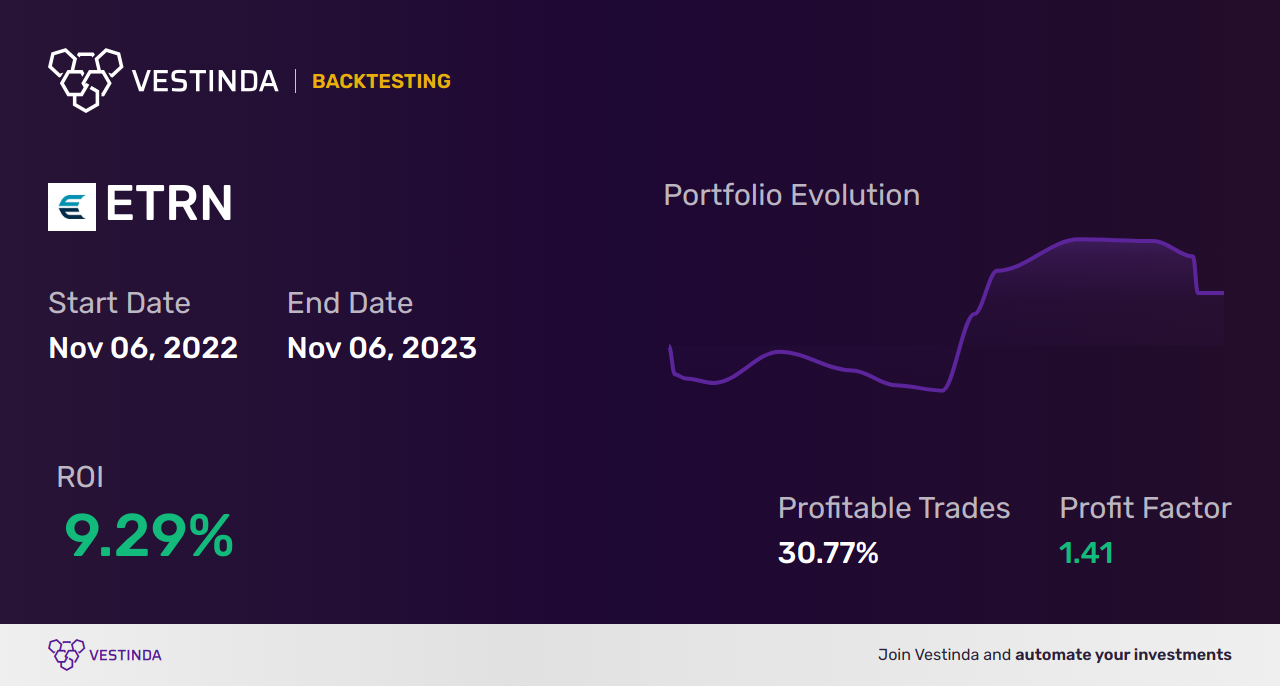Click the purple Vestinda logo in footer

coord(66,654)
